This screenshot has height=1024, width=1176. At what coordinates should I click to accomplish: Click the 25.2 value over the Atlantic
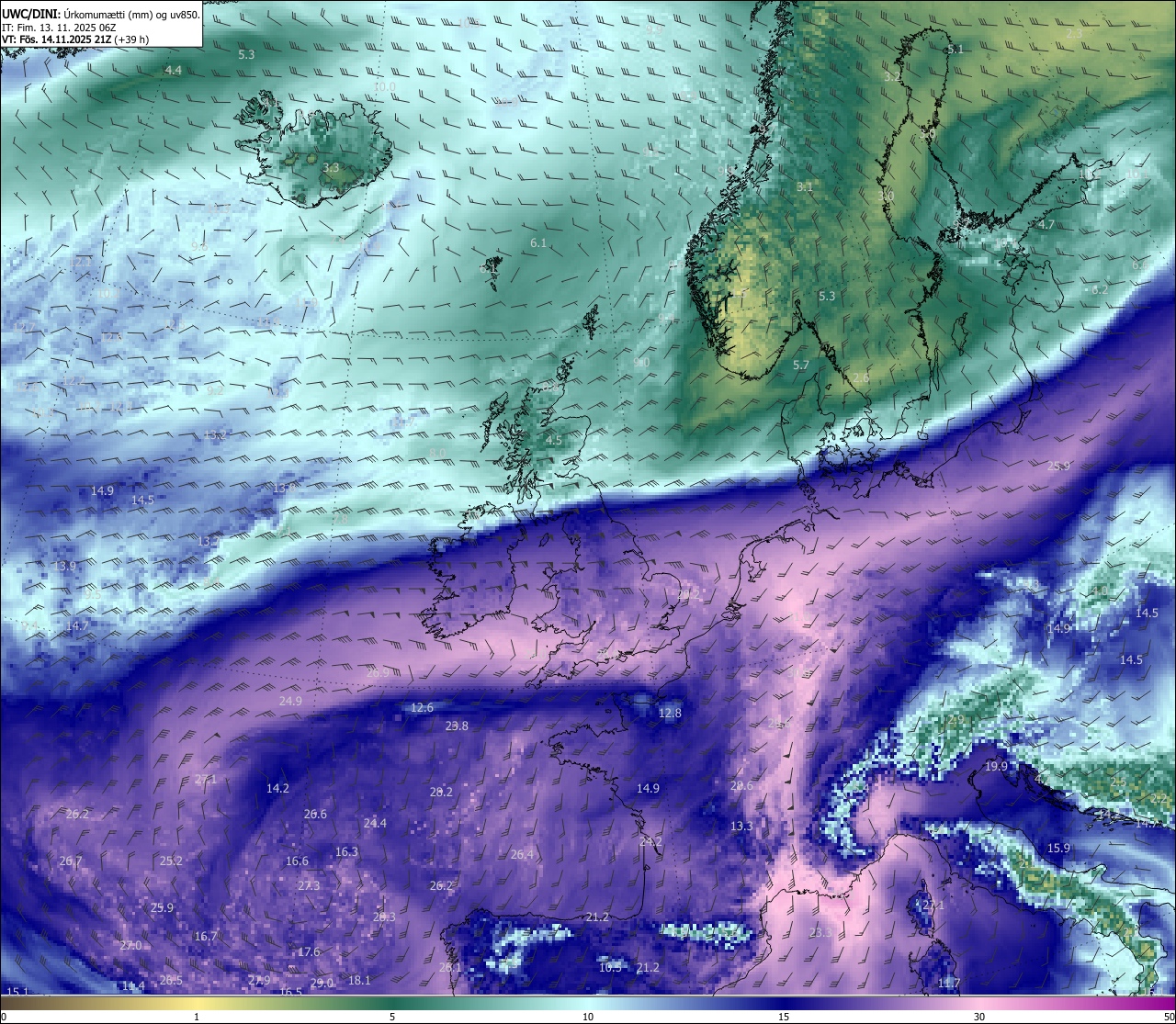pos(171,861)
